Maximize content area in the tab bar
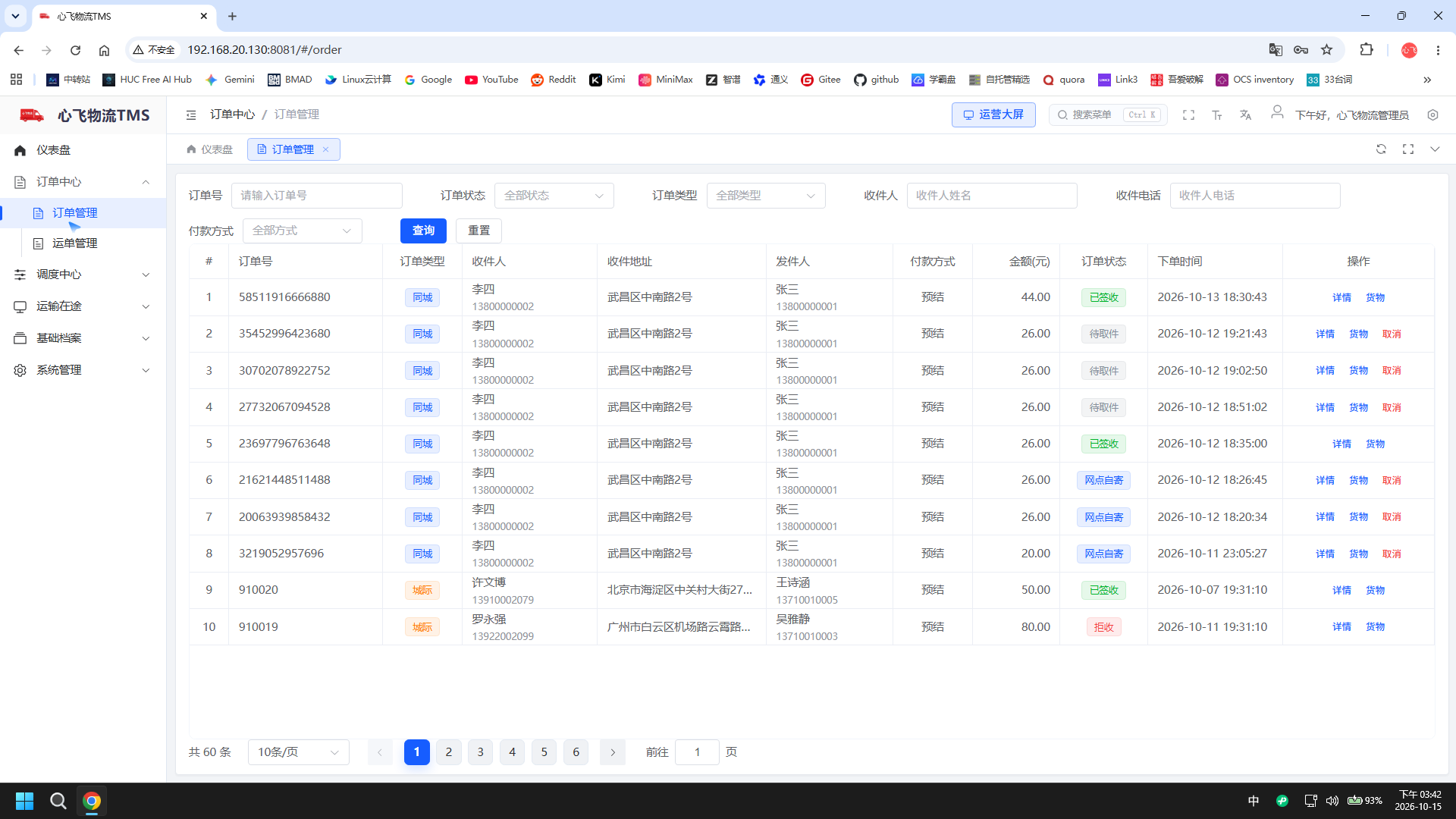Viewport: 1456px width, 819px height. pos(1408,149)
